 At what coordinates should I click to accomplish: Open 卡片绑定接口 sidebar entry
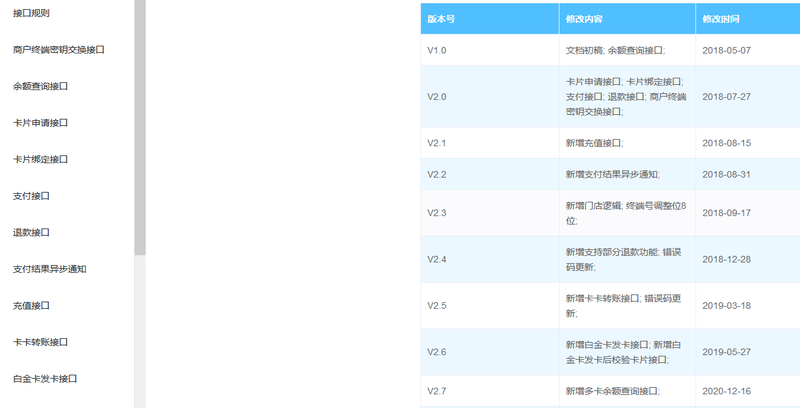tap(40, 160)
